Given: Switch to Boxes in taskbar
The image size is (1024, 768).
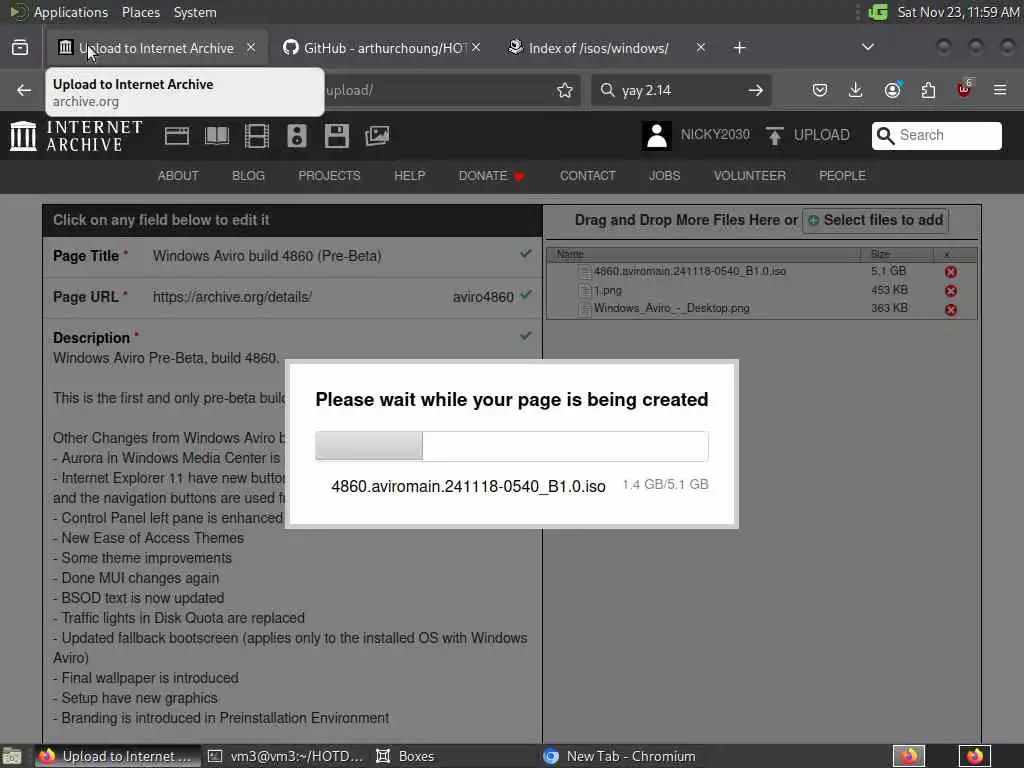Looking at the screenshot, I should [x=406, y=756].
